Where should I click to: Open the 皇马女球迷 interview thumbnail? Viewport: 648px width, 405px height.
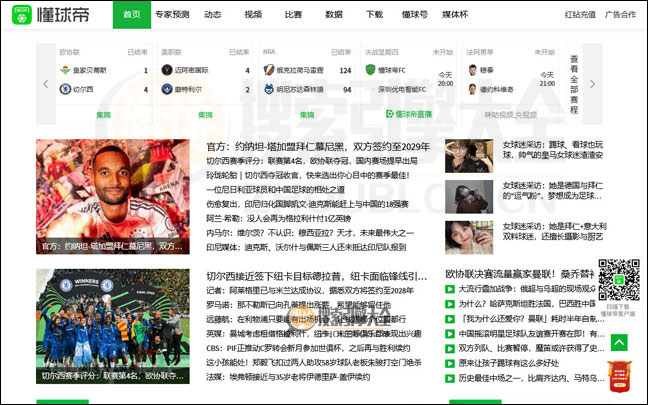coord(469,156)
